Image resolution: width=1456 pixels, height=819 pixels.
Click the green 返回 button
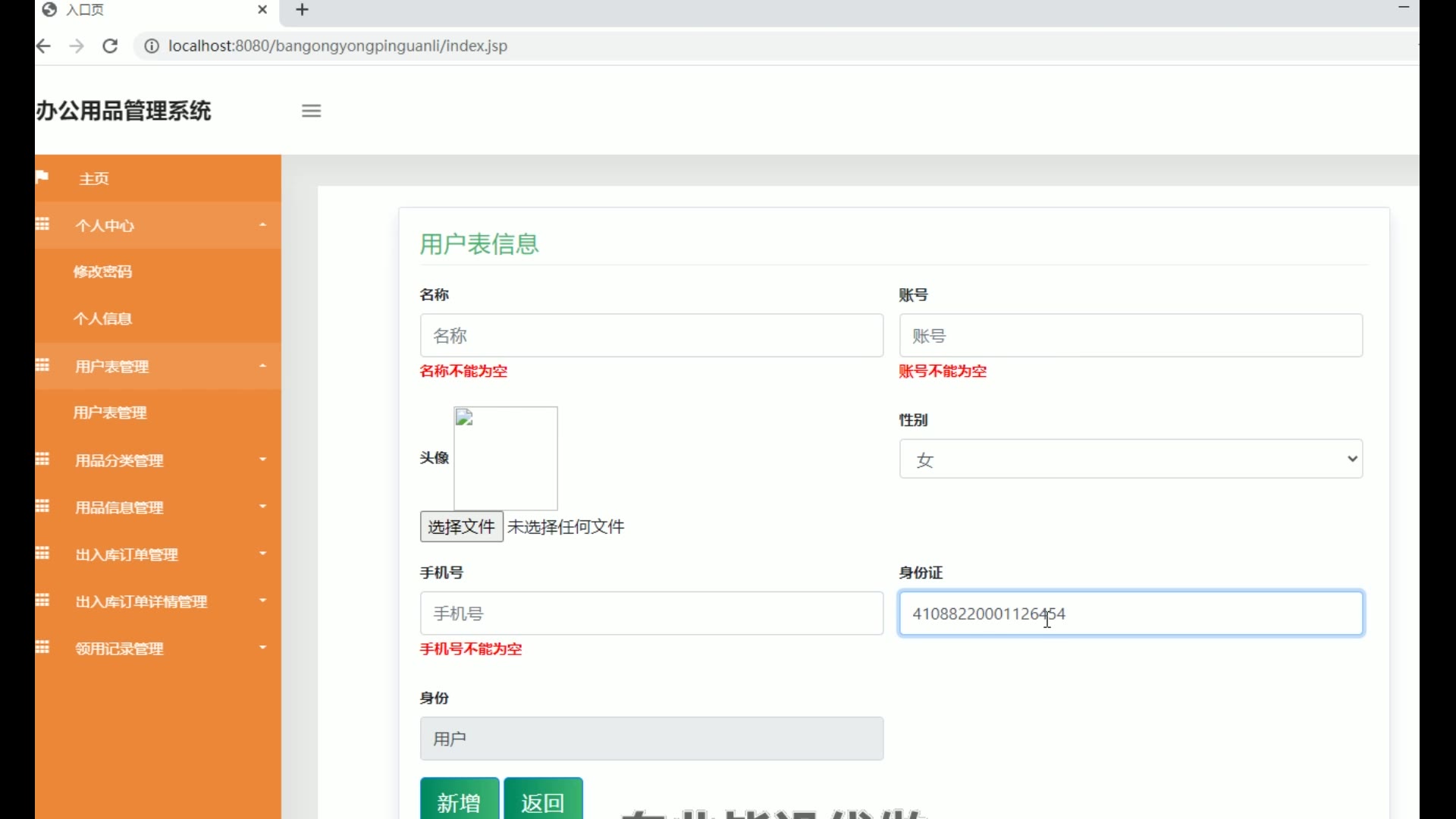tap(543, 799)
